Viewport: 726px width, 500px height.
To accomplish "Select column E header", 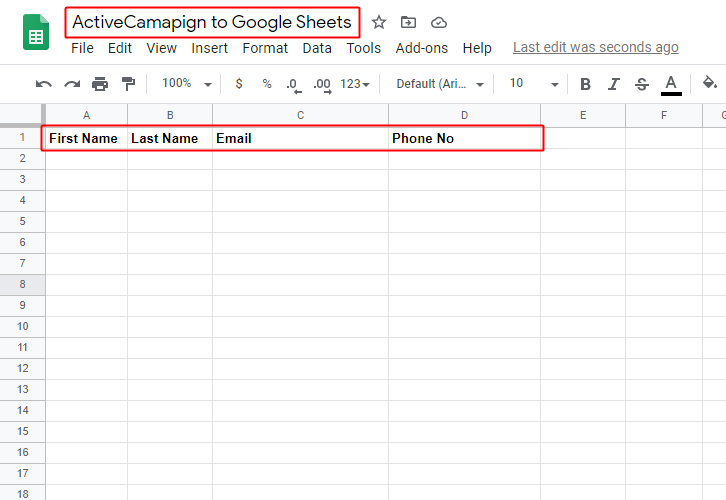I will [583, 115].
